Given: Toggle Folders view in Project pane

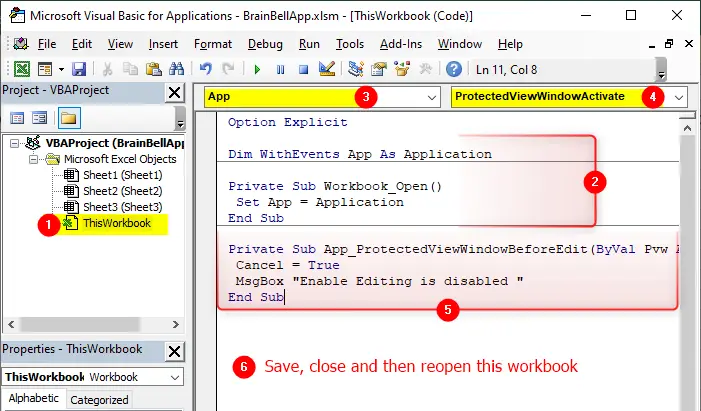Looking at the screenshot, I should [69, 118].
